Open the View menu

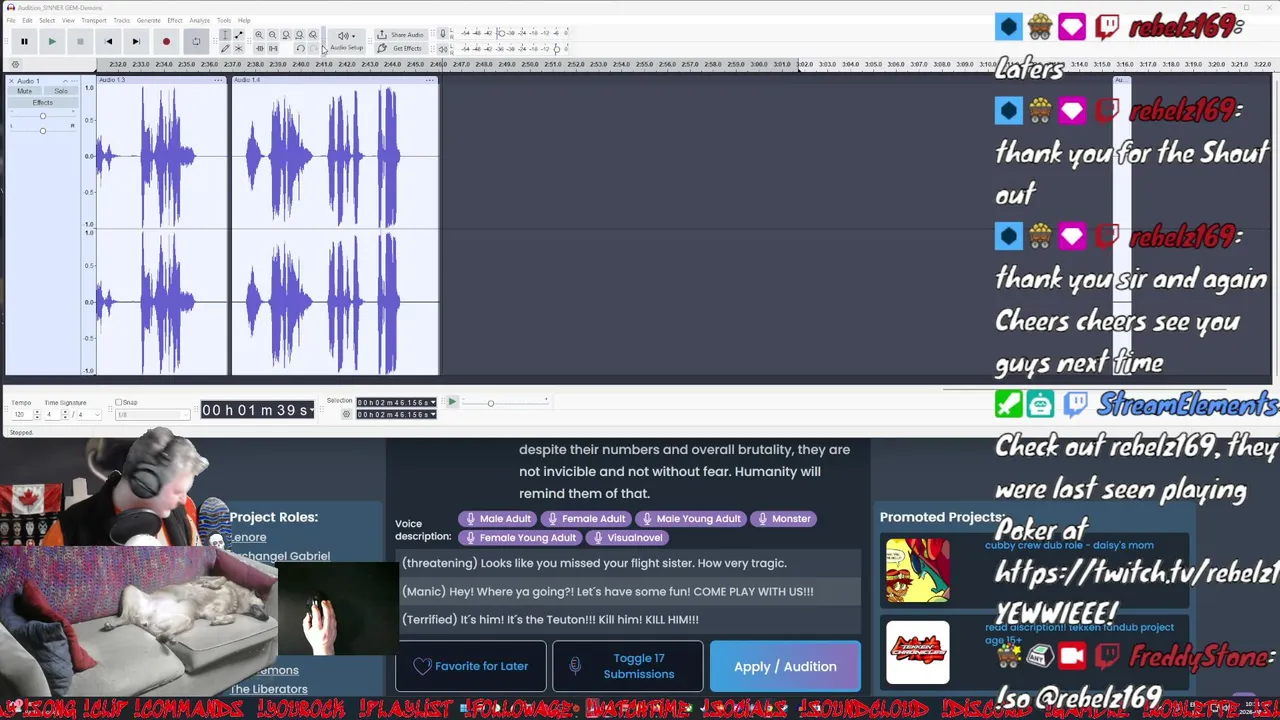click(68, 20)
